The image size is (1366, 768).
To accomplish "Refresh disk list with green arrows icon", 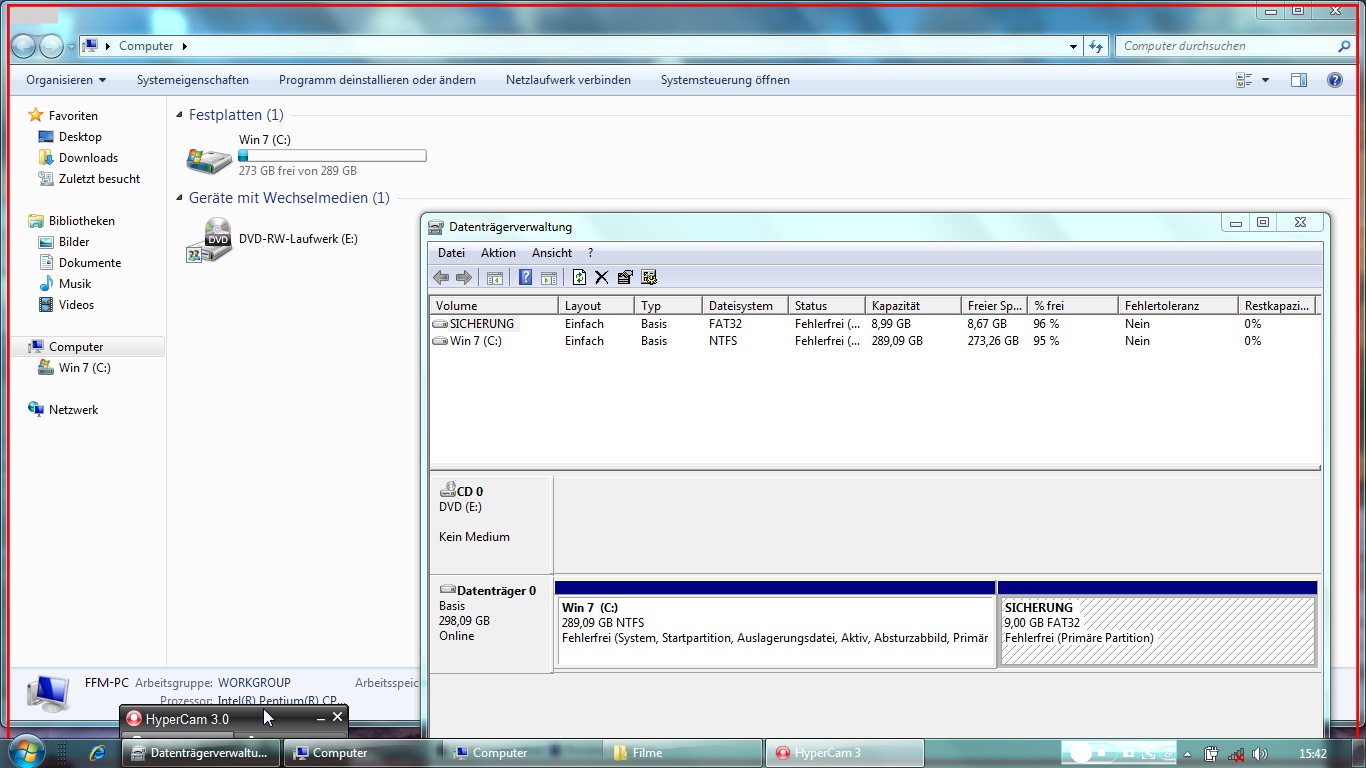I will 579,277.
